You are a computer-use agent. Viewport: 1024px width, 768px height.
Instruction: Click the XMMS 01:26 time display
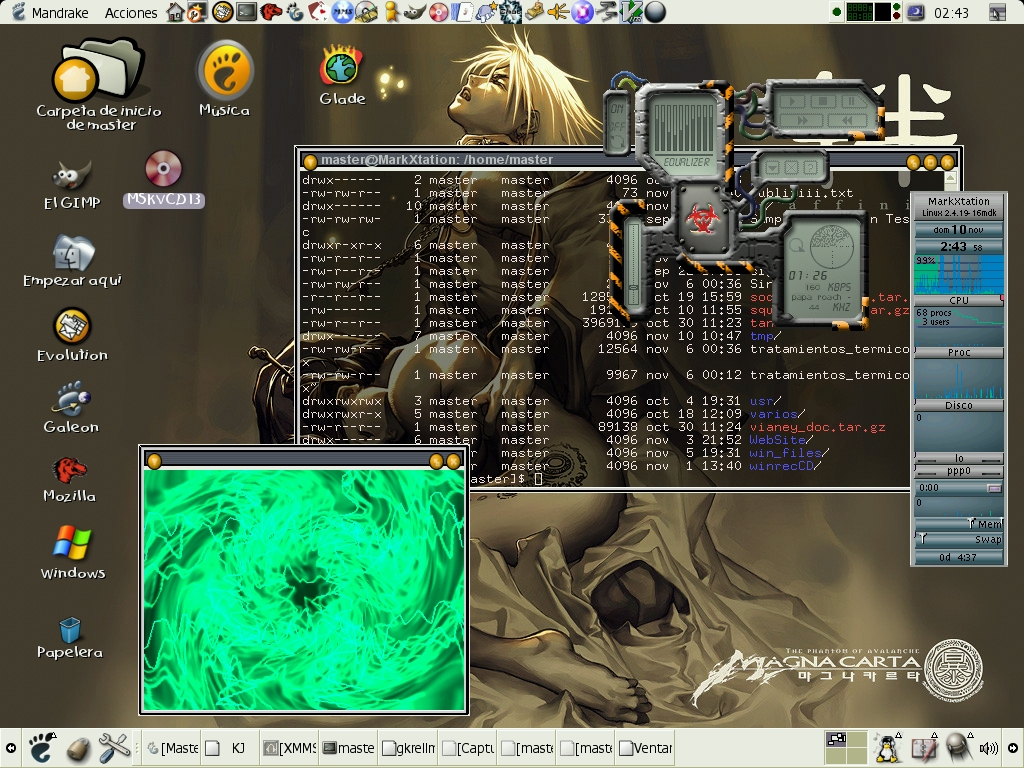click(x=807, y=276)
